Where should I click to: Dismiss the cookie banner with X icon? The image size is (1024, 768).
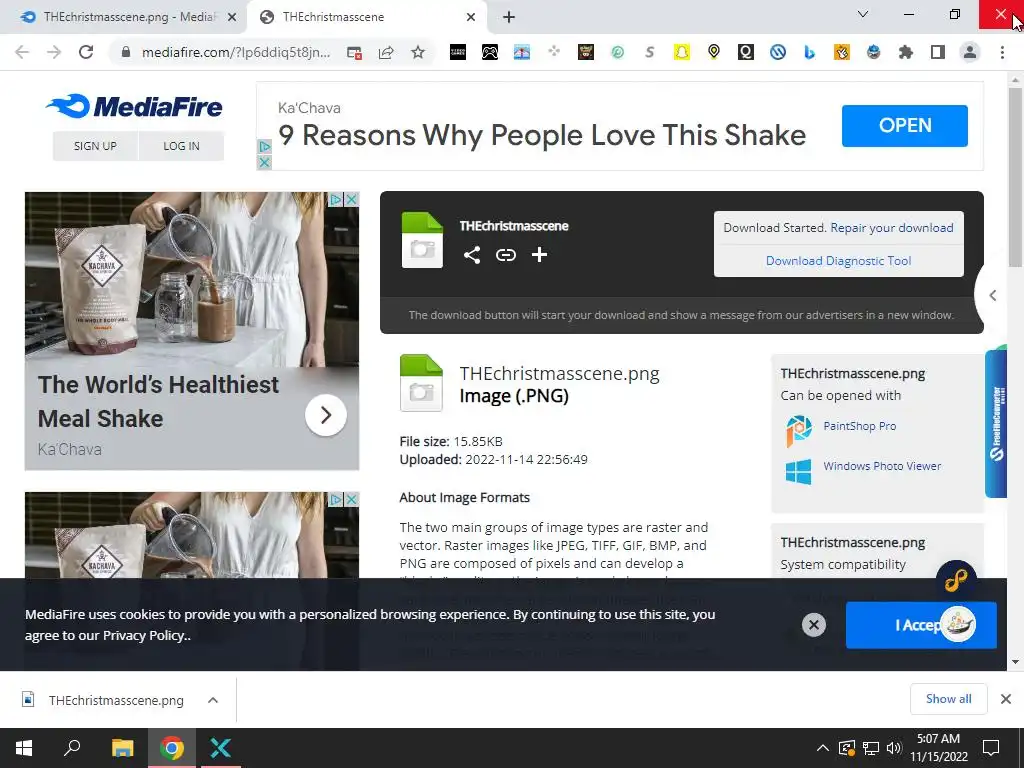coord(814,625)
